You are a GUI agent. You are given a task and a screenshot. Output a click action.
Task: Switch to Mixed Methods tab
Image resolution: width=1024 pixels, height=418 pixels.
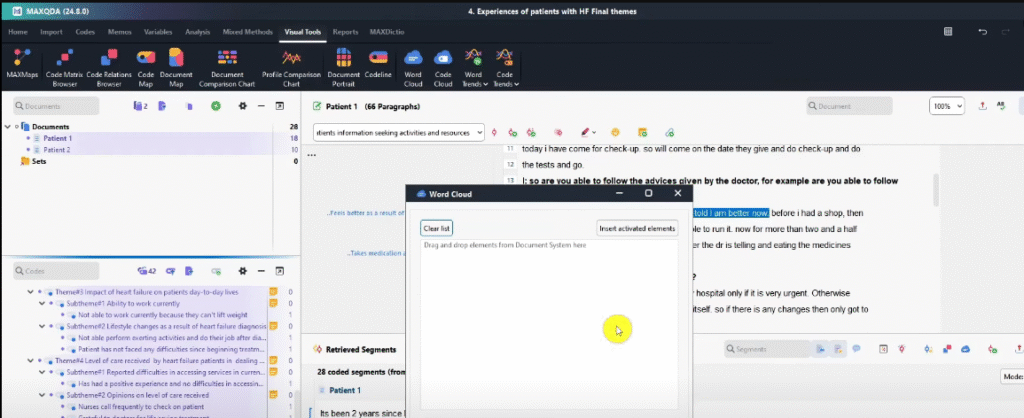(x=248, y=31)
